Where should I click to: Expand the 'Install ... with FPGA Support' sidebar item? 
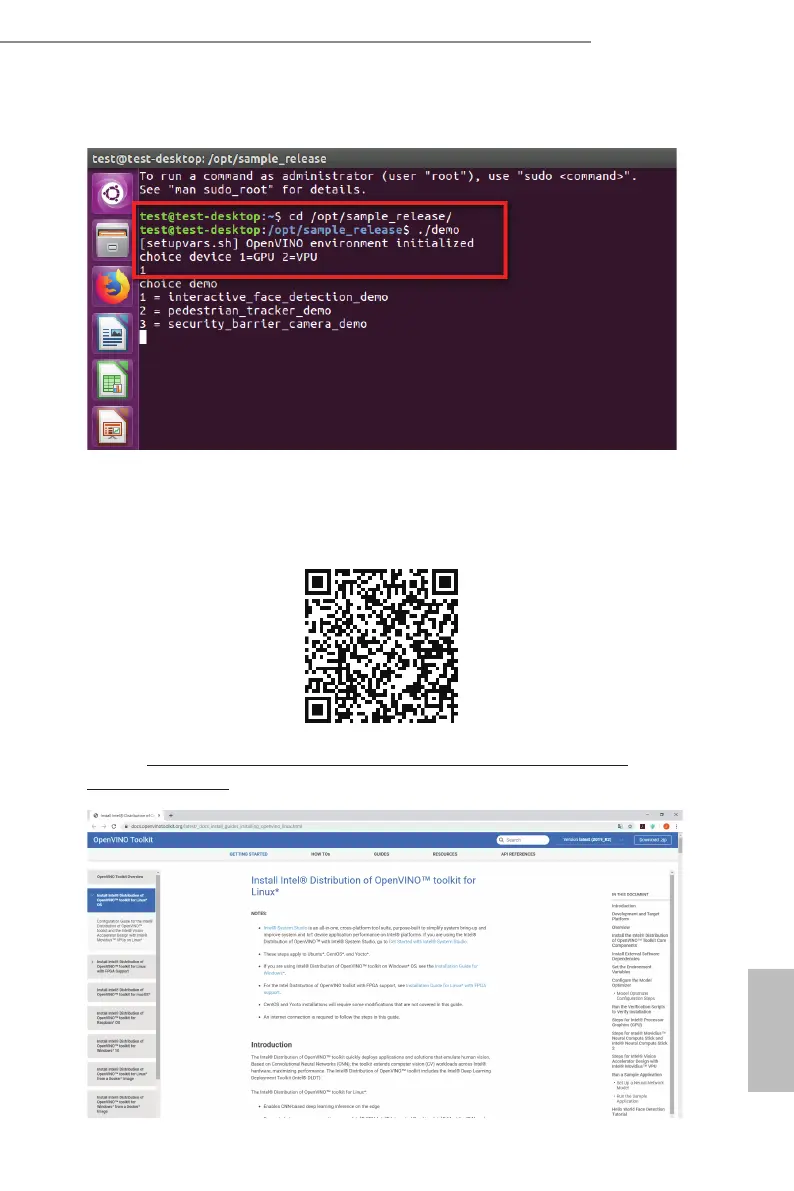[92, 962]
